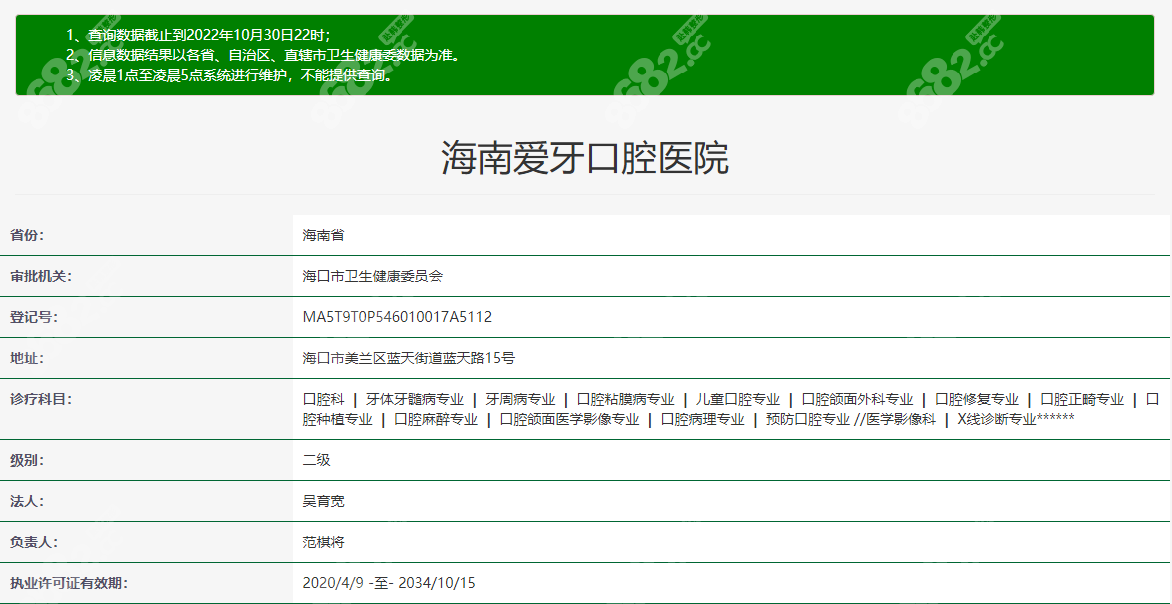This screenshot has height=604, width=1172.
Task: Click the level value 二级
Action: point(316,460)
